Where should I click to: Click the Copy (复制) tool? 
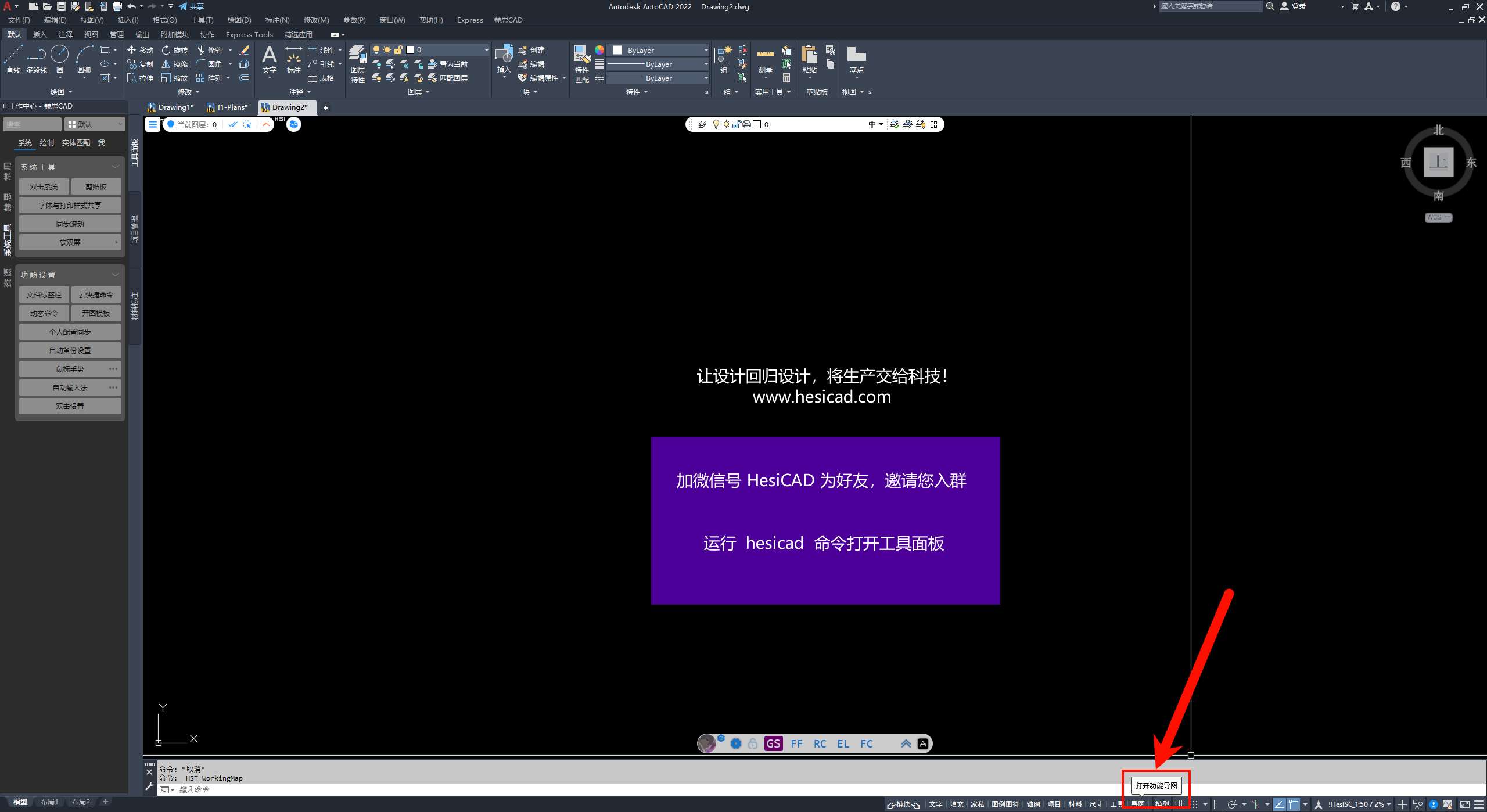tap(141, 64)
